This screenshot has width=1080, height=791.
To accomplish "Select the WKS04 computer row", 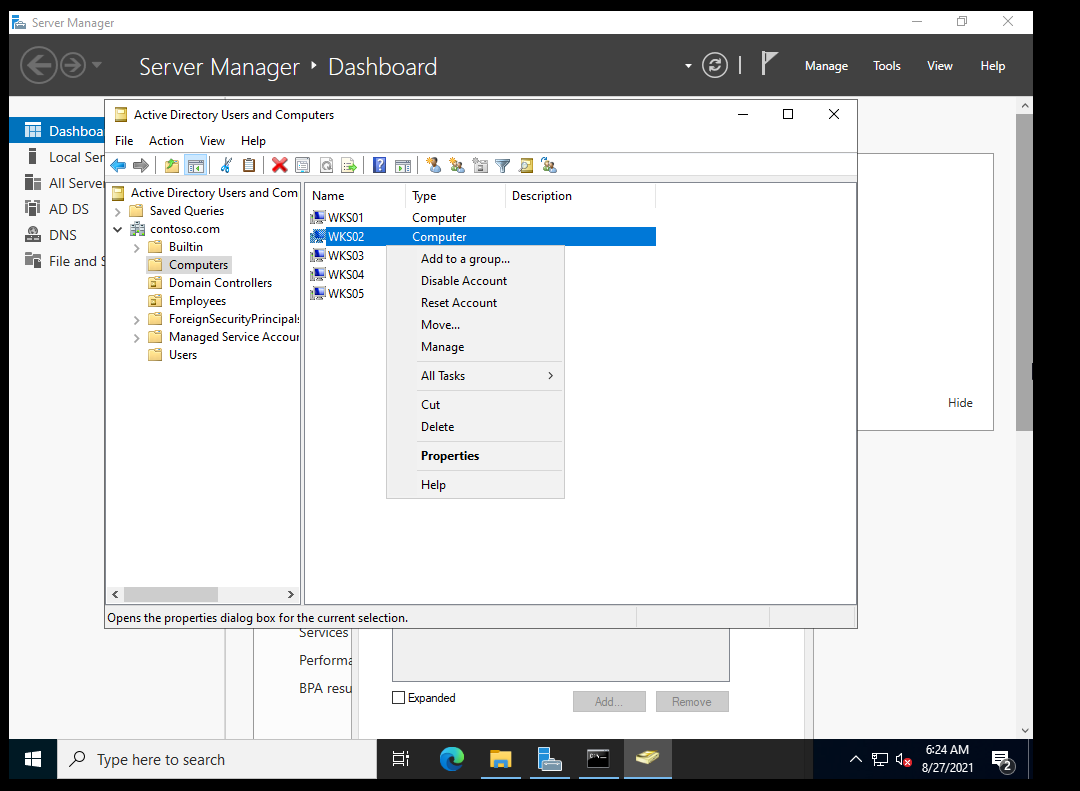I will click(x=346, y=274).
